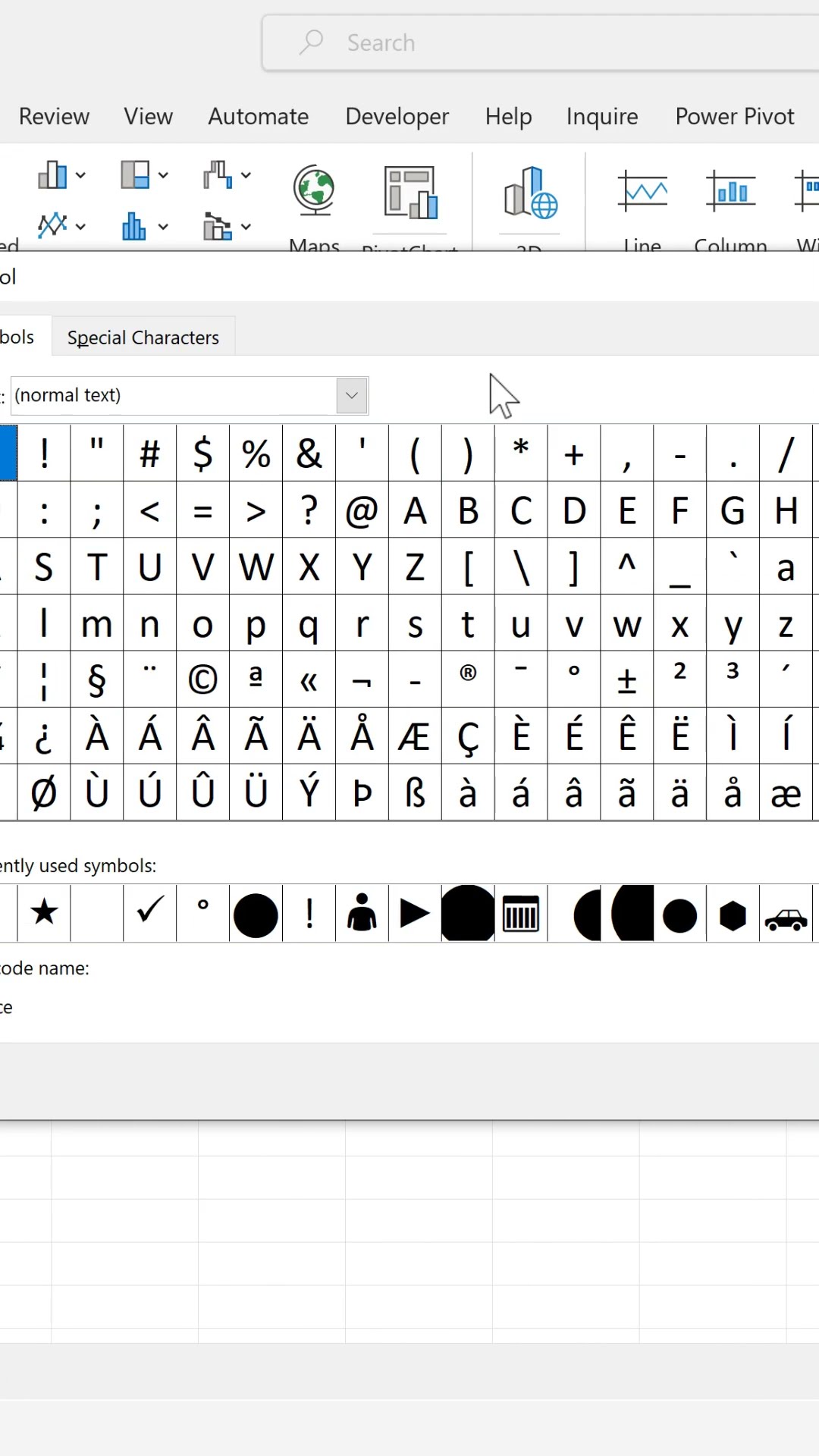819x1456 pixels.
Task: Insert a Column sparkline
Action: (x=730, y=191)
